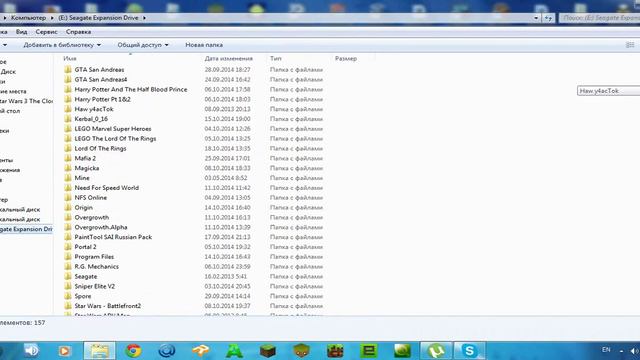Click the GTA San Andreas folder icon
The image size is (640, 360).
68,70
